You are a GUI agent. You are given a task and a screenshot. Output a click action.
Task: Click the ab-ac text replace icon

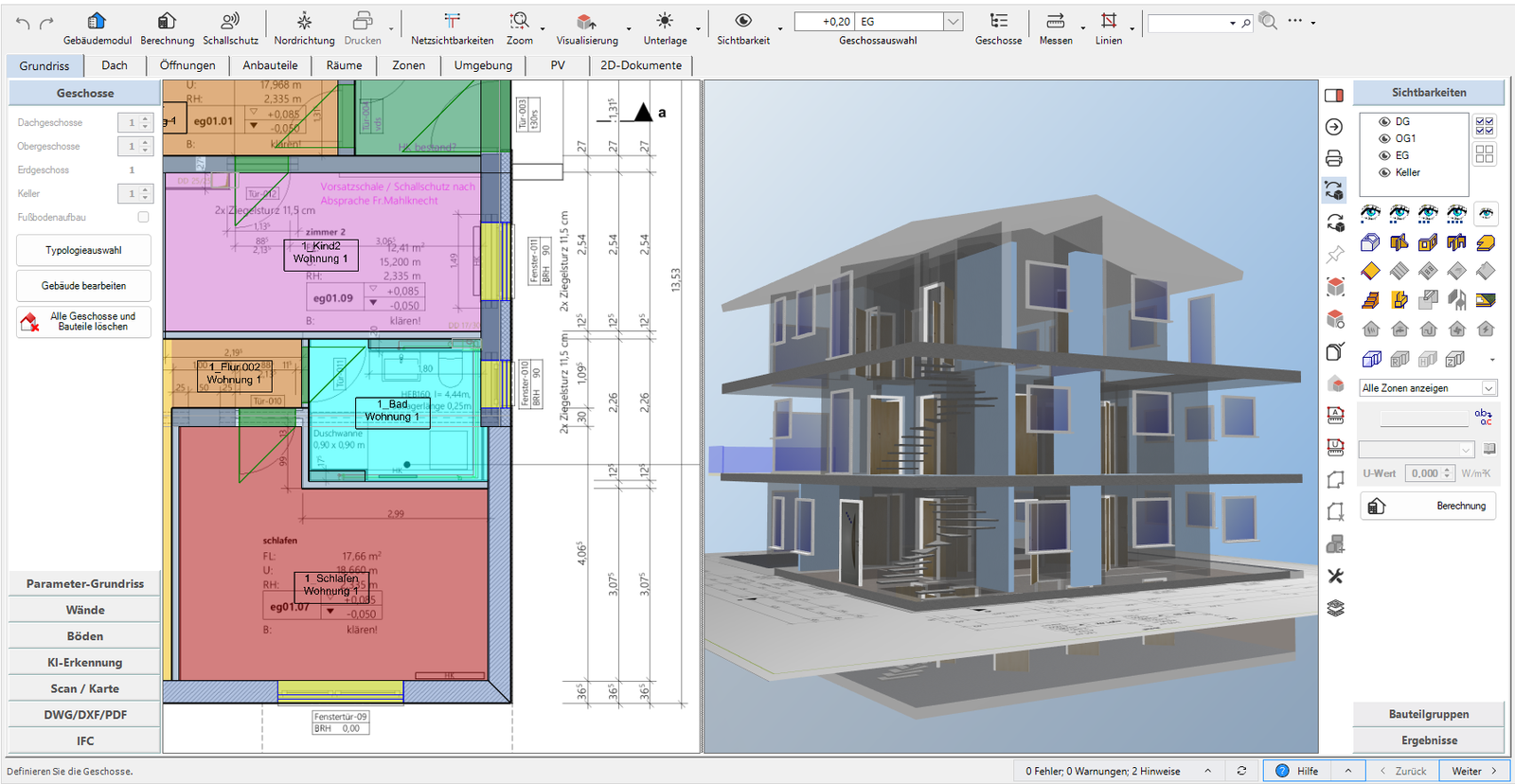tap(1484, 417)
